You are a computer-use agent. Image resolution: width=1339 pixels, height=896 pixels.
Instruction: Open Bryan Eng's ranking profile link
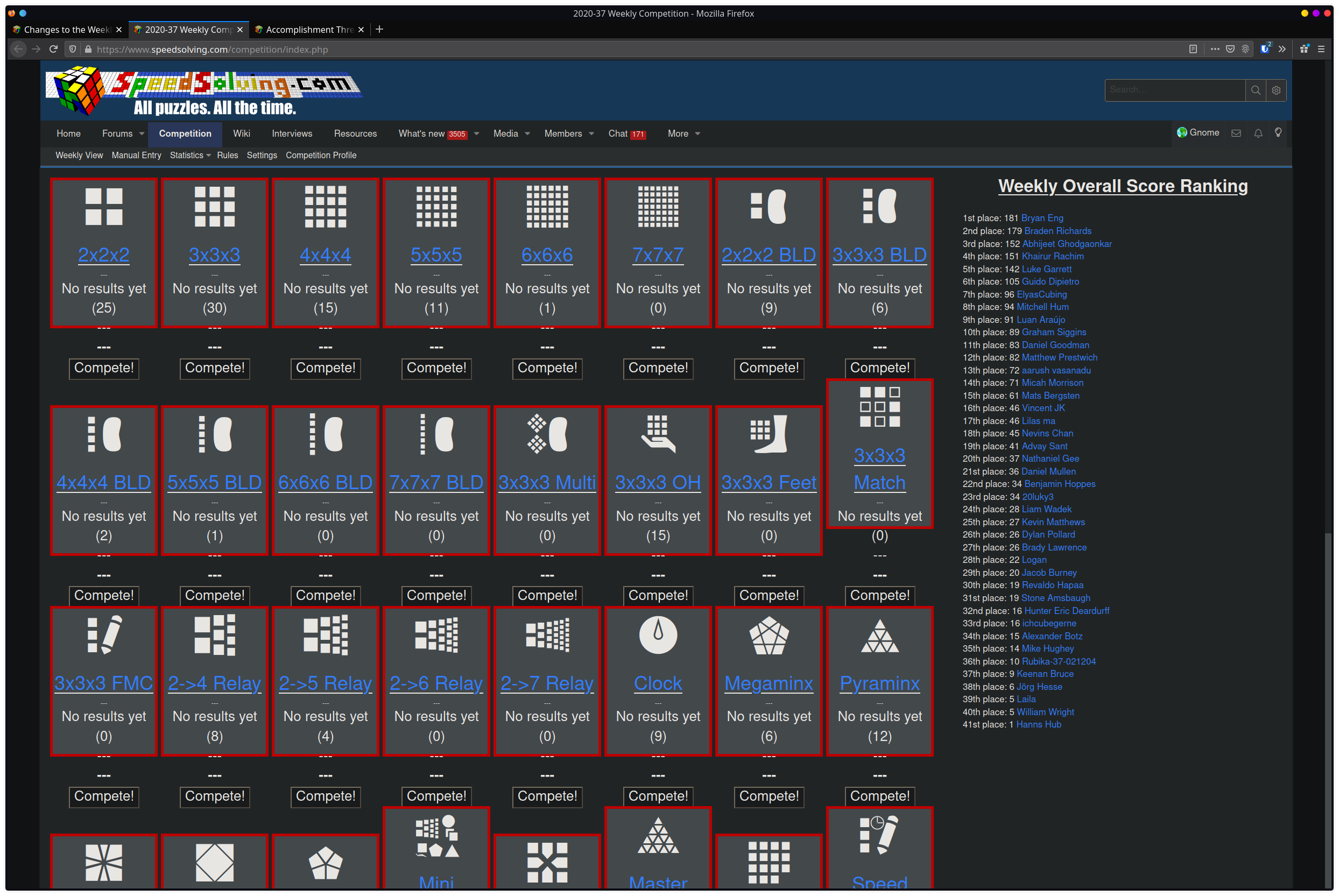(x=1042, y=218)
